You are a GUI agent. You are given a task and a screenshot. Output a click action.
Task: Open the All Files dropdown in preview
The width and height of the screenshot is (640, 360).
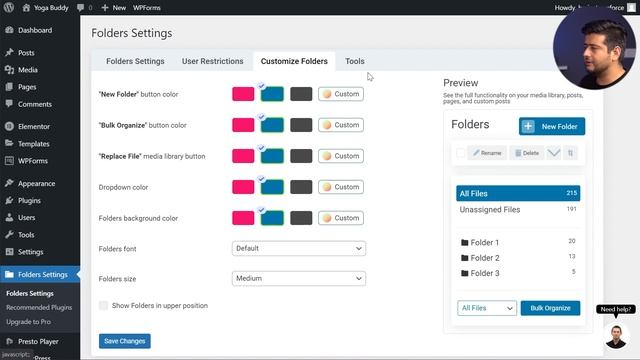click(487, 308)
